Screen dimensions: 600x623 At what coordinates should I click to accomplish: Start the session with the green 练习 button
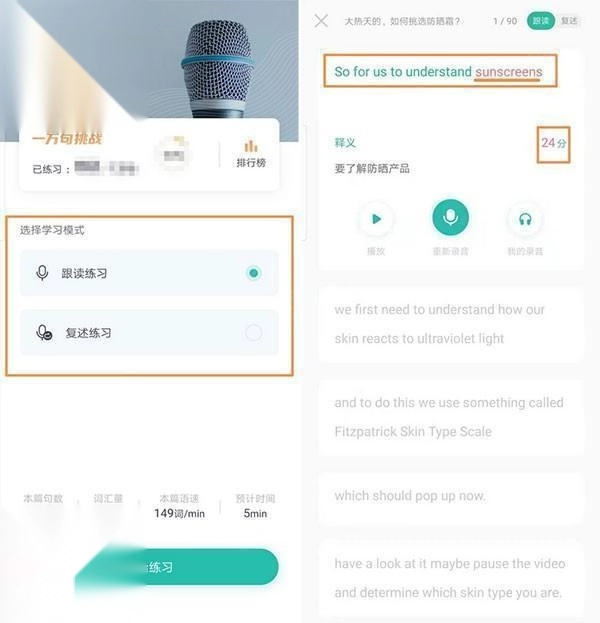coord(177,567)
